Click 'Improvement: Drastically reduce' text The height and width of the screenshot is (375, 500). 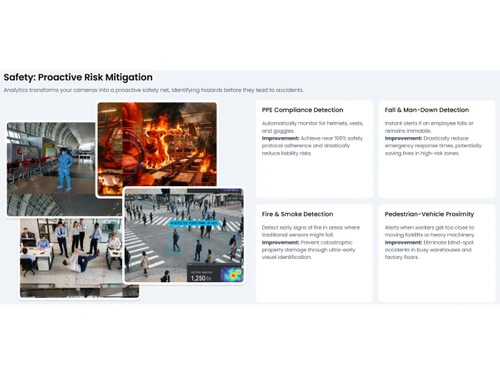pos(427,138)
